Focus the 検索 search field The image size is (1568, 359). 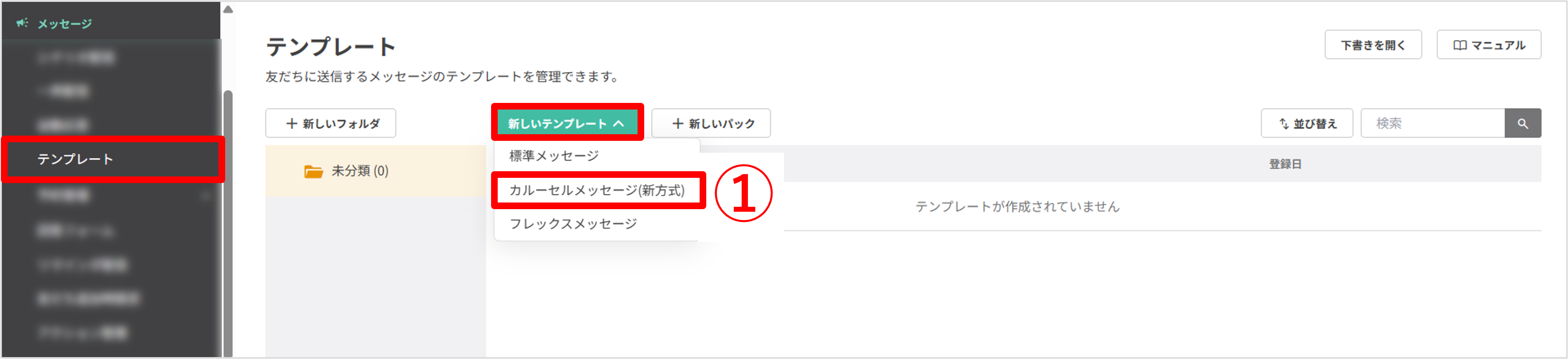tap(1431, 124)
